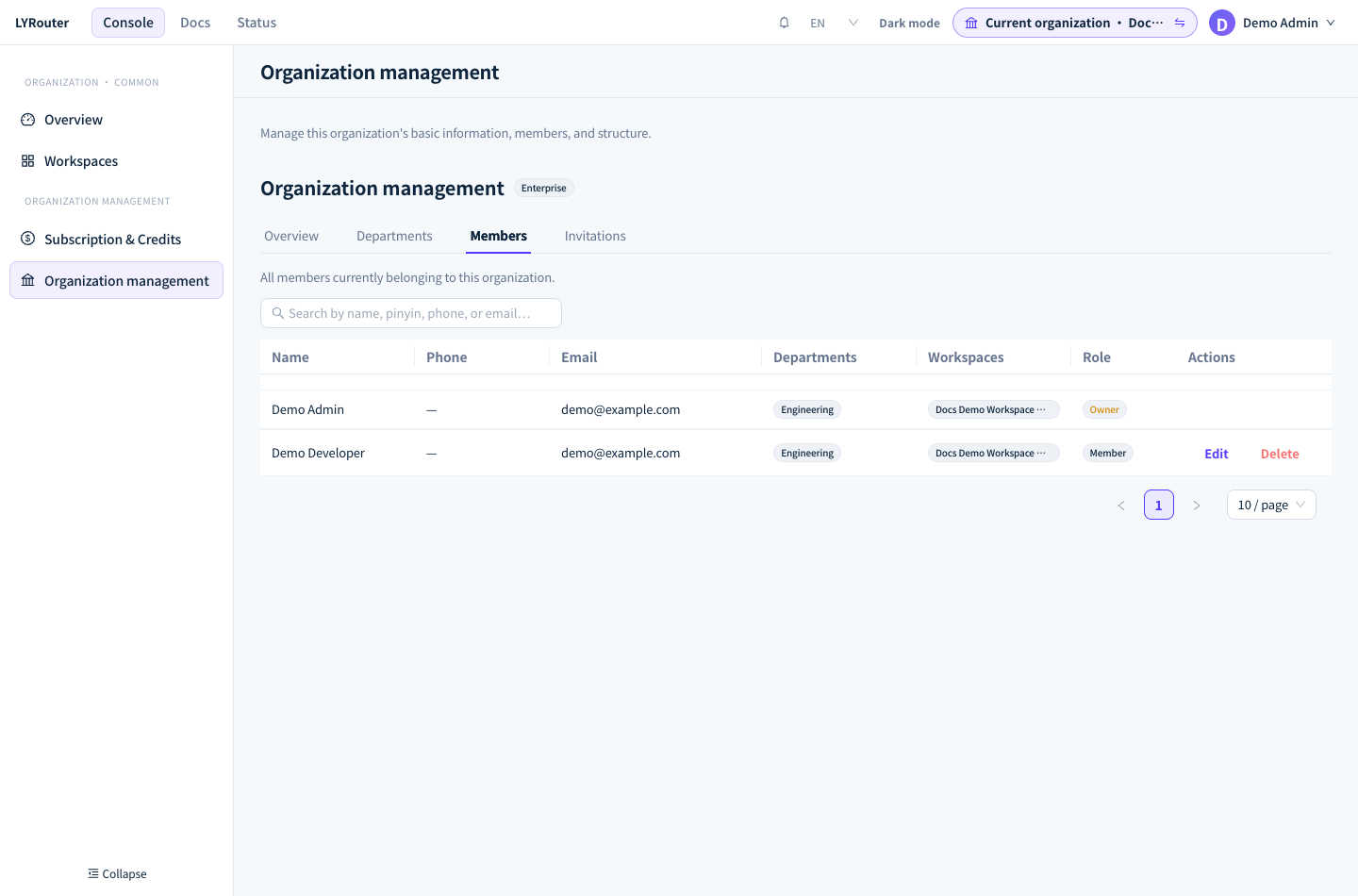The width and height of the screenshot is (1358, 896).
Task: Expand the Demo Admin account menu chevron
Action: click(1331, 23)
